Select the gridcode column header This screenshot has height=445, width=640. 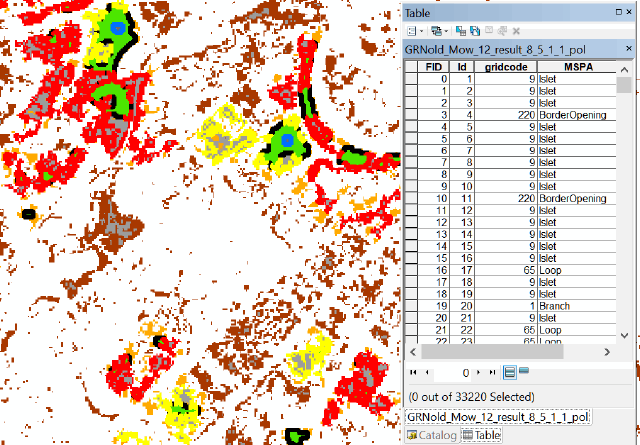tap(506, 67)
